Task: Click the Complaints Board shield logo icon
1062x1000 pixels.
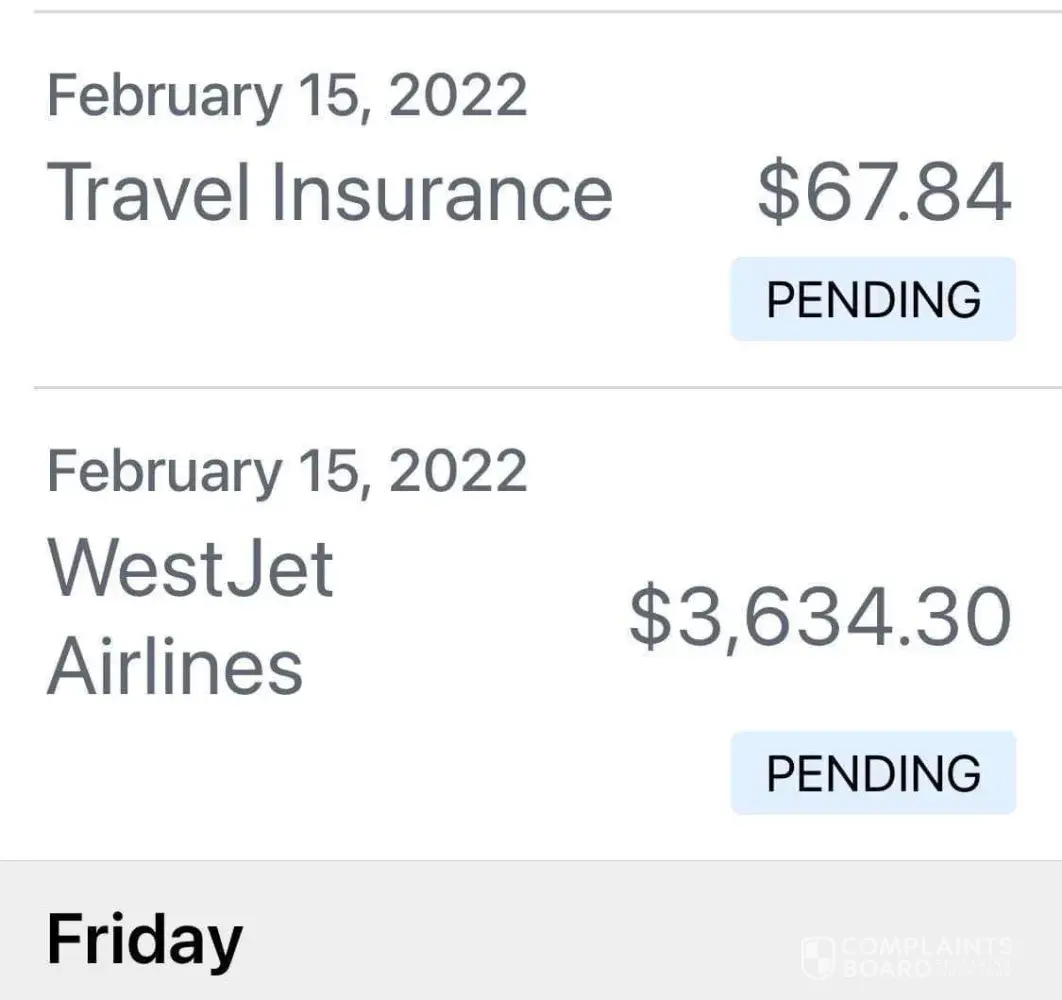Action: pos(817,957)
